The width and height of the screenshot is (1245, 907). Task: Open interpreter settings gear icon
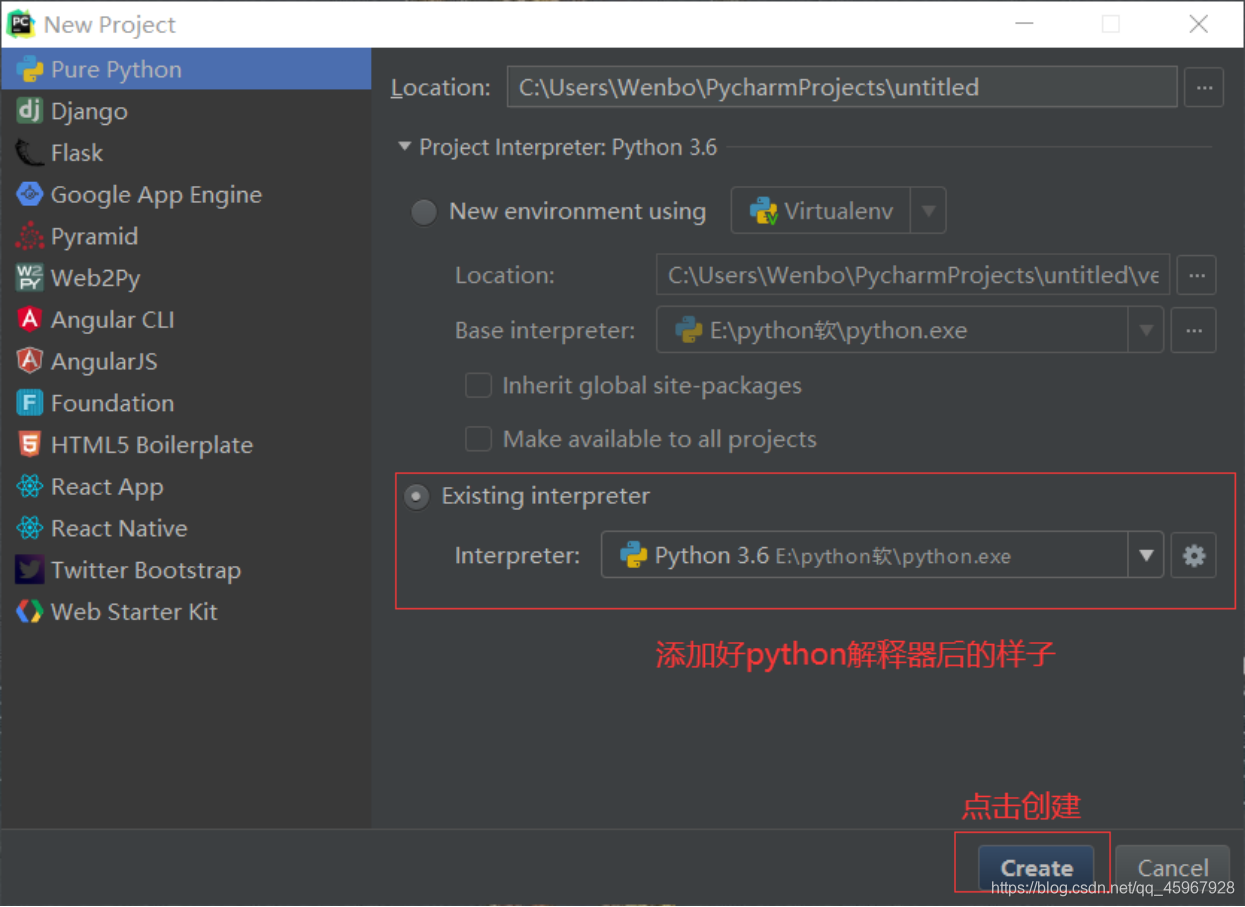[x=1194, y=556]
